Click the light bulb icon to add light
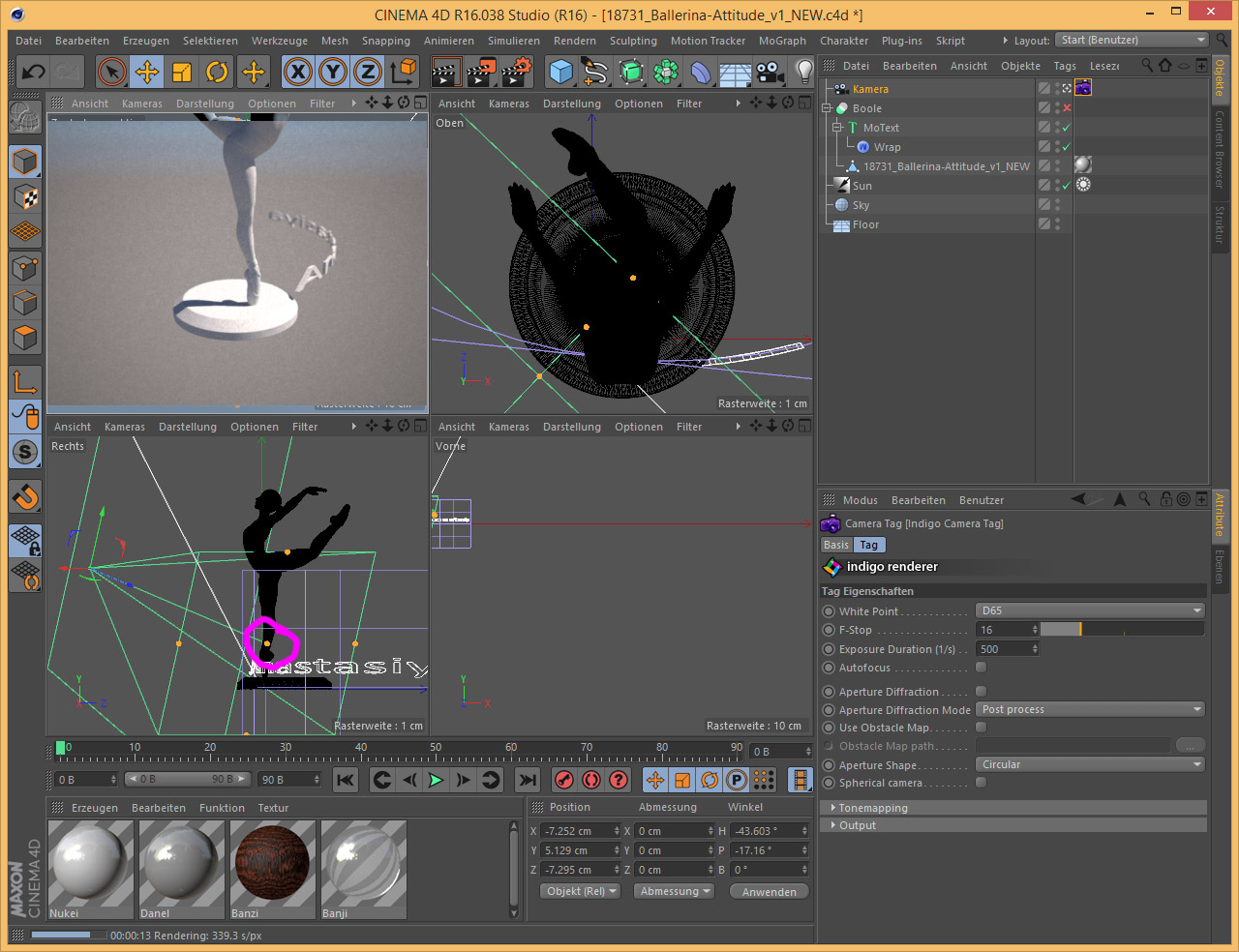 (x=804, y=72)
